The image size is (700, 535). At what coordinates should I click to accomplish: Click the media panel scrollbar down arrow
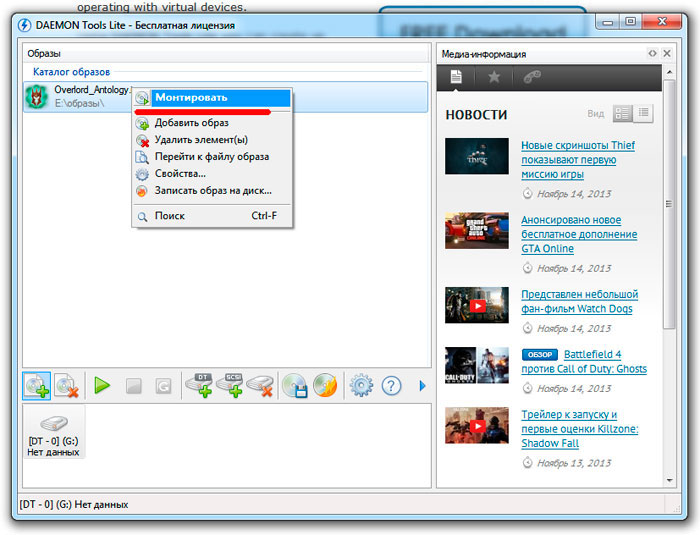point(669,481)
